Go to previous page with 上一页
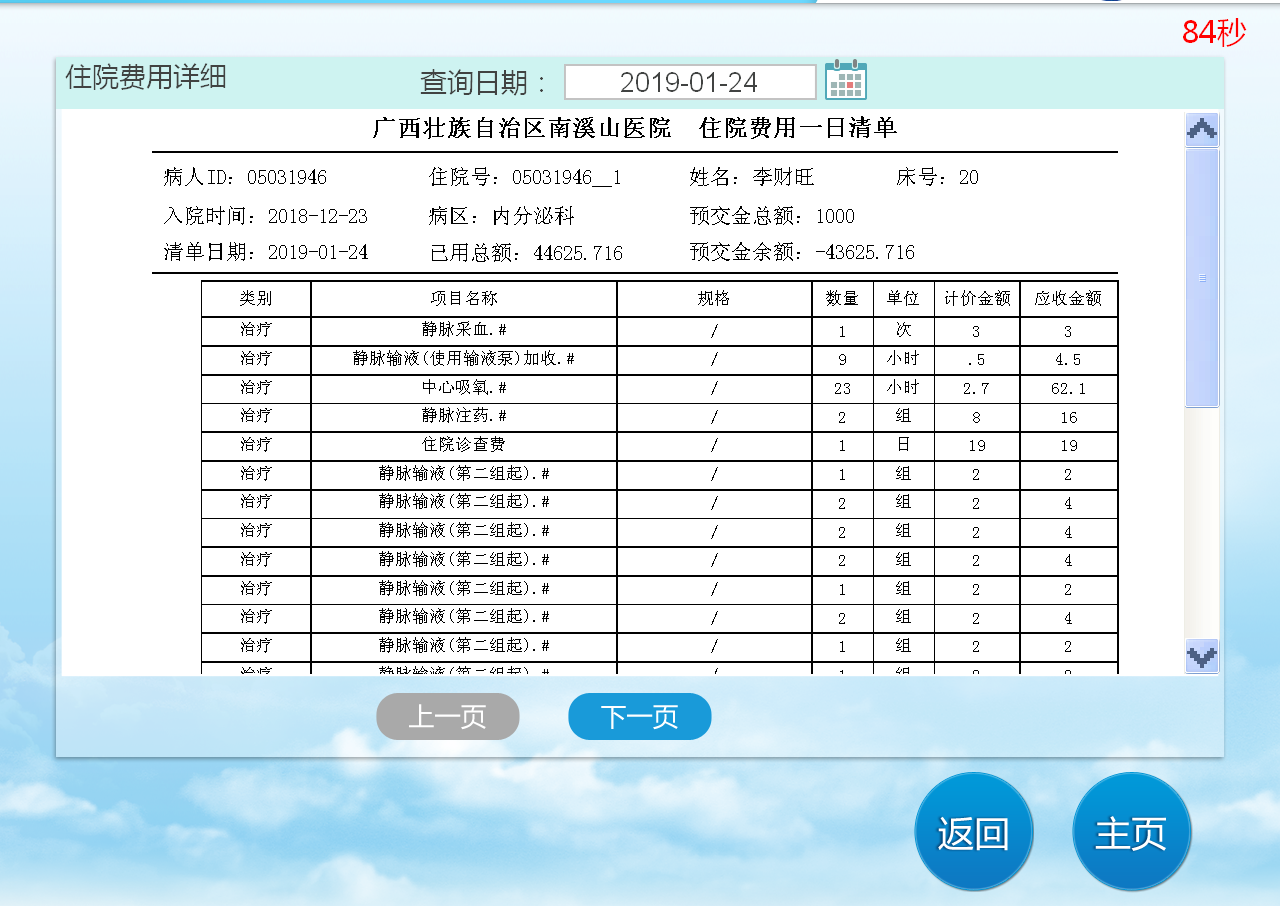The width and height of the screenshot is (1280, 906). coord(447,716)
